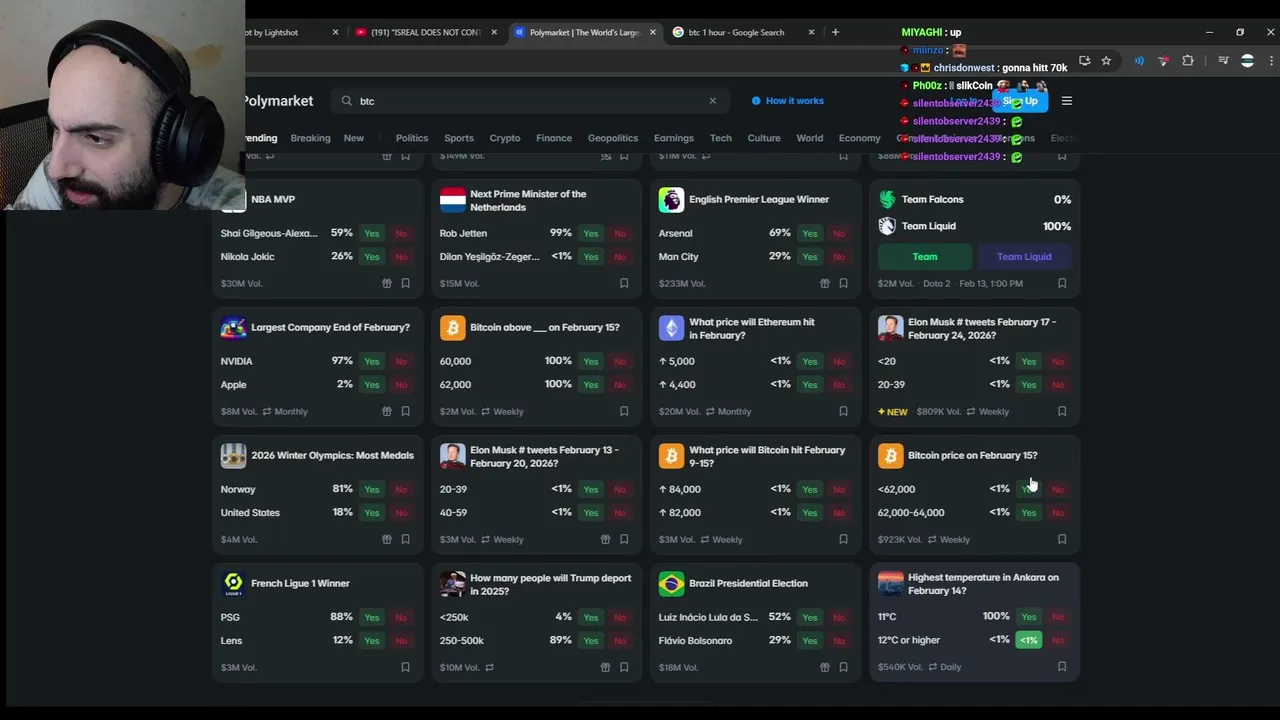
Task: Open the Finance category
Action: 554,138
